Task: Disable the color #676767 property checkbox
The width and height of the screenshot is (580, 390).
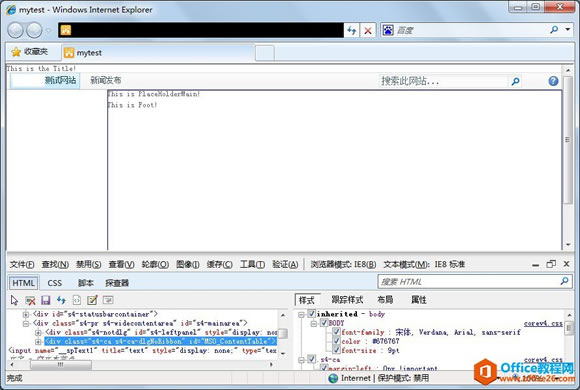Action: [336, 341]
